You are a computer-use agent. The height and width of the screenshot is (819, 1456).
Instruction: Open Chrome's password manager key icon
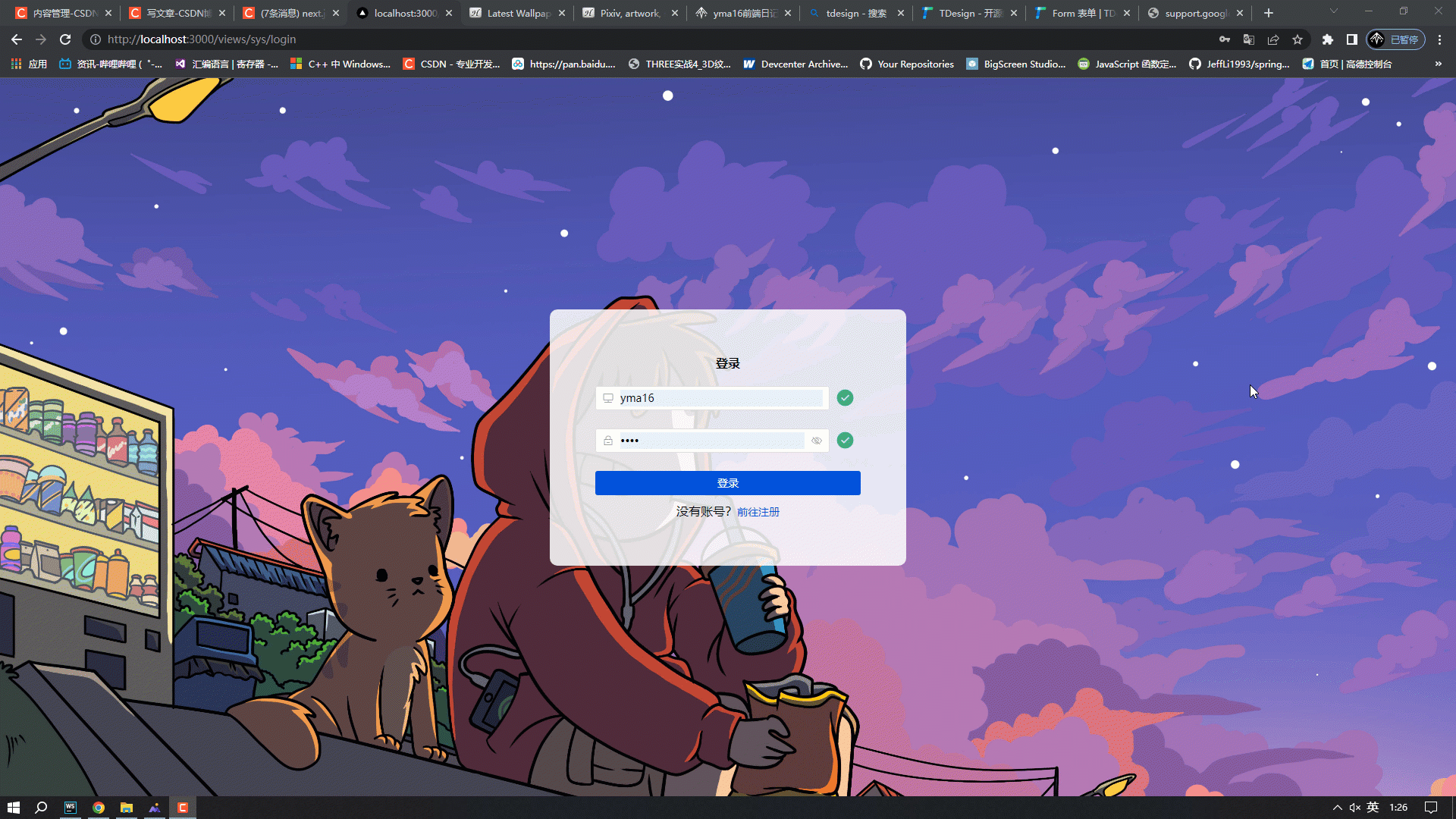(x=1225, y=39)
